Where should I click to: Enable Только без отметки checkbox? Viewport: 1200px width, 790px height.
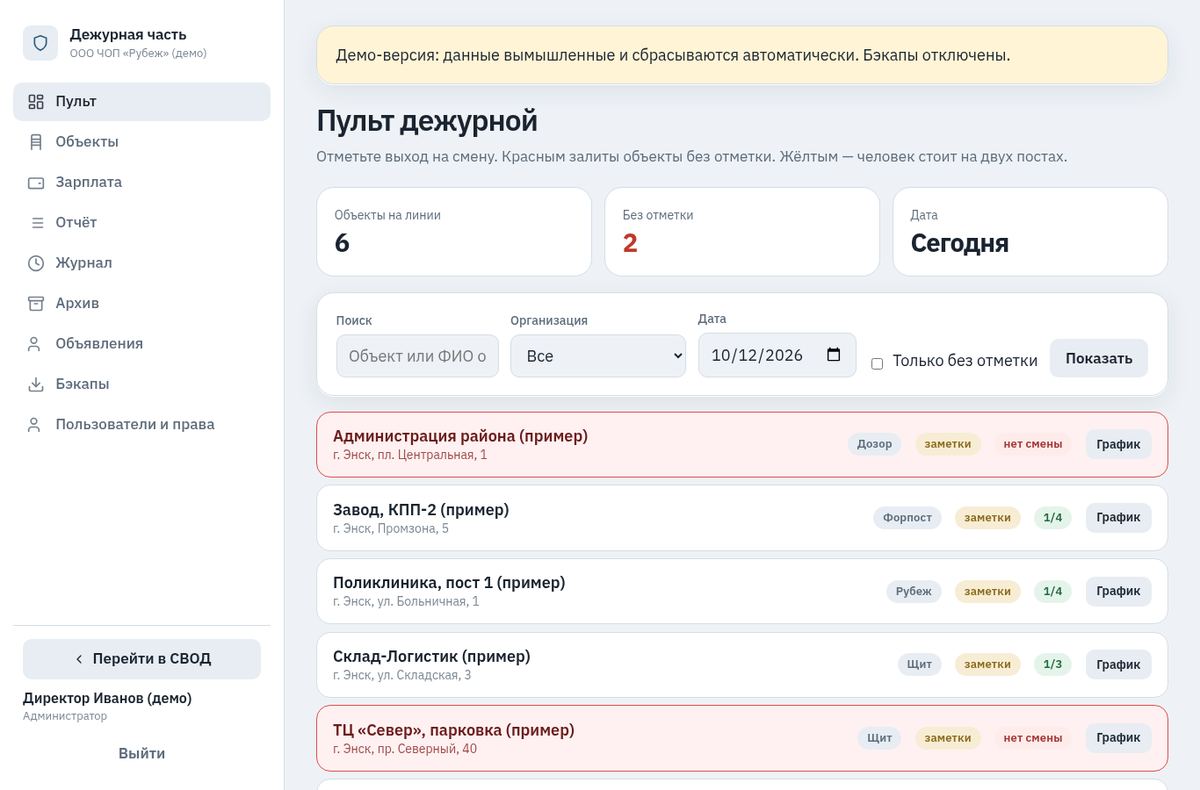coord(877,363)
